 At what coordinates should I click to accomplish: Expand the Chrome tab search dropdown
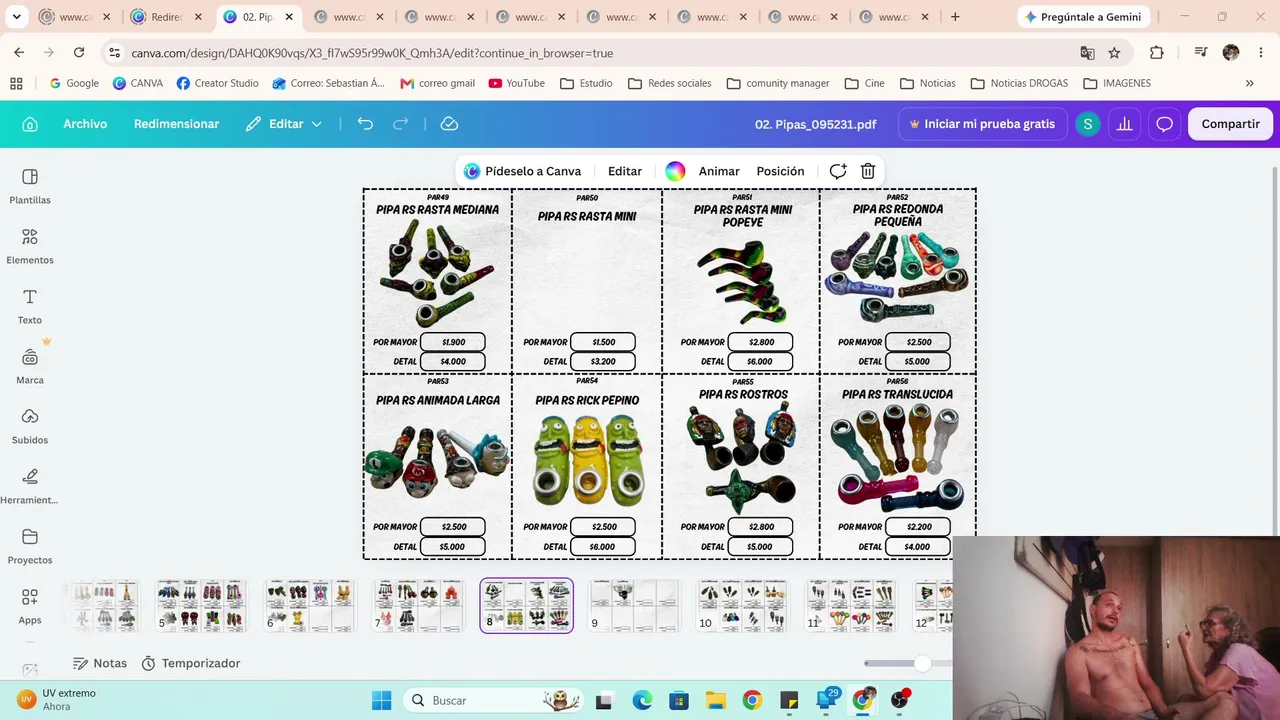16,17
